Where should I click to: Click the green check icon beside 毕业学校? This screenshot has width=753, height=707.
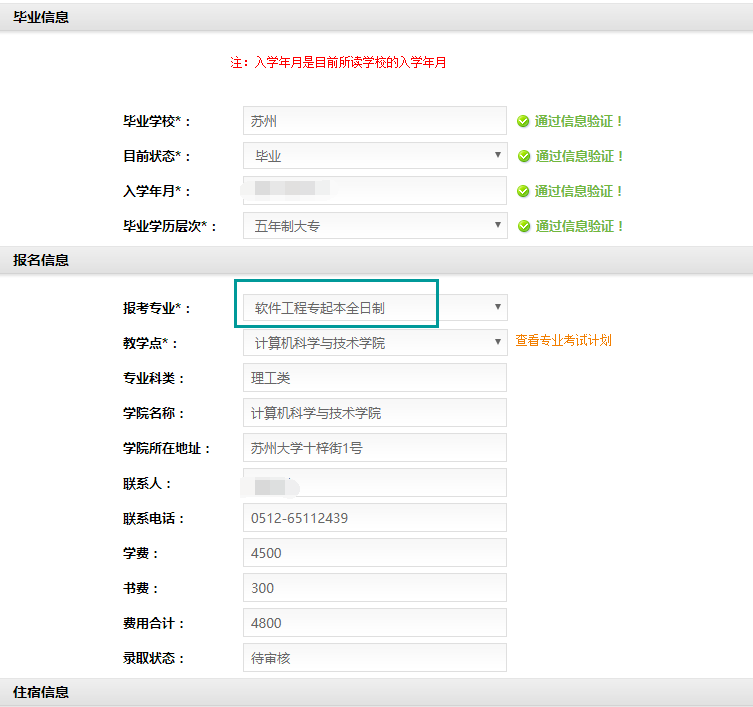522,121
